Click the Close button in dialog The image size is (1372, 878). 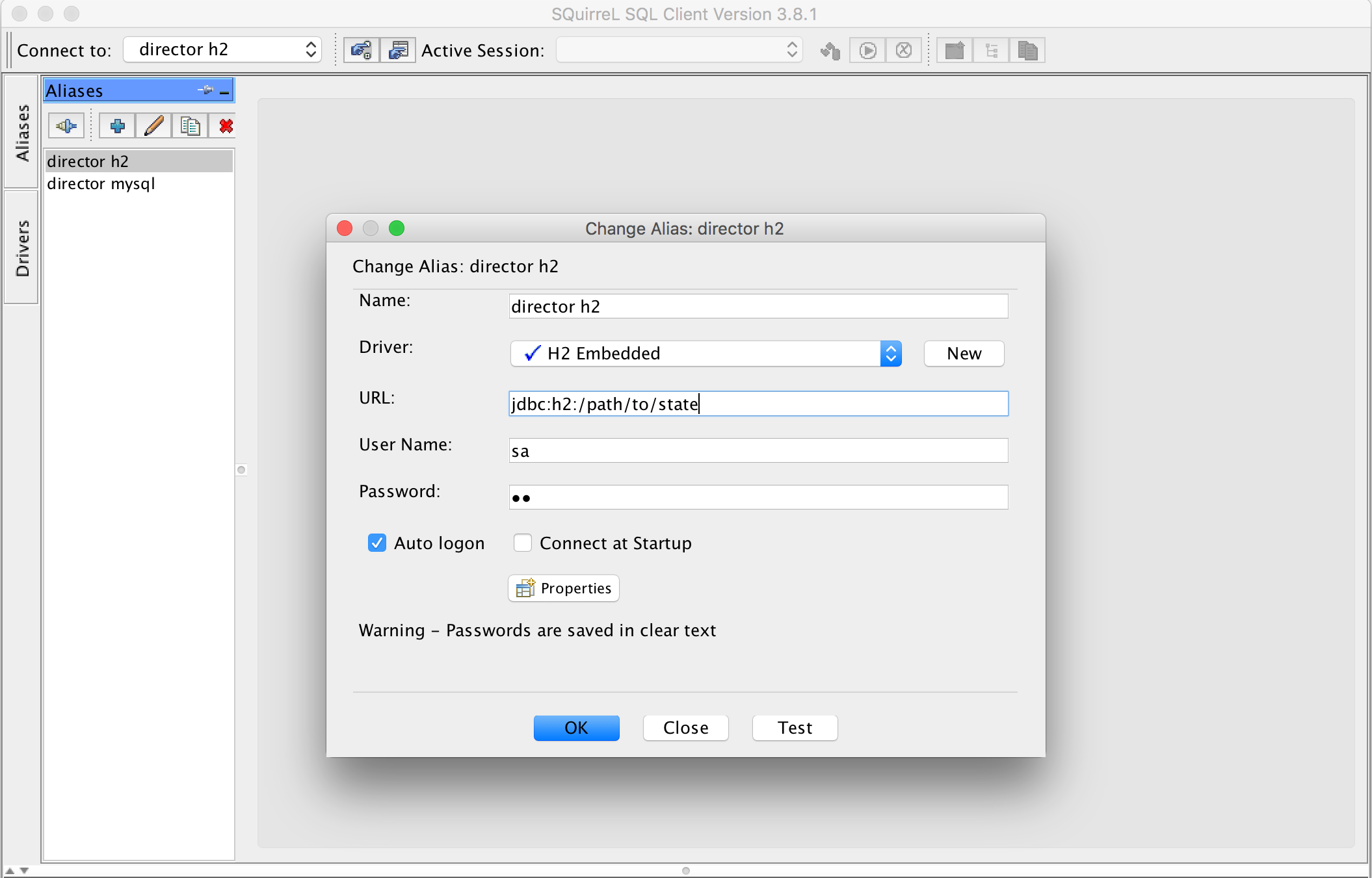point(686,728)
